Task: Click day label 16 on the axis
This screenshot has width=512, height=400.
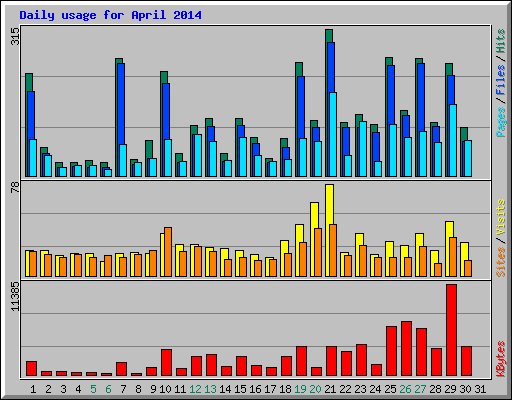Action: pyautogui.click(x=255, y=389)
